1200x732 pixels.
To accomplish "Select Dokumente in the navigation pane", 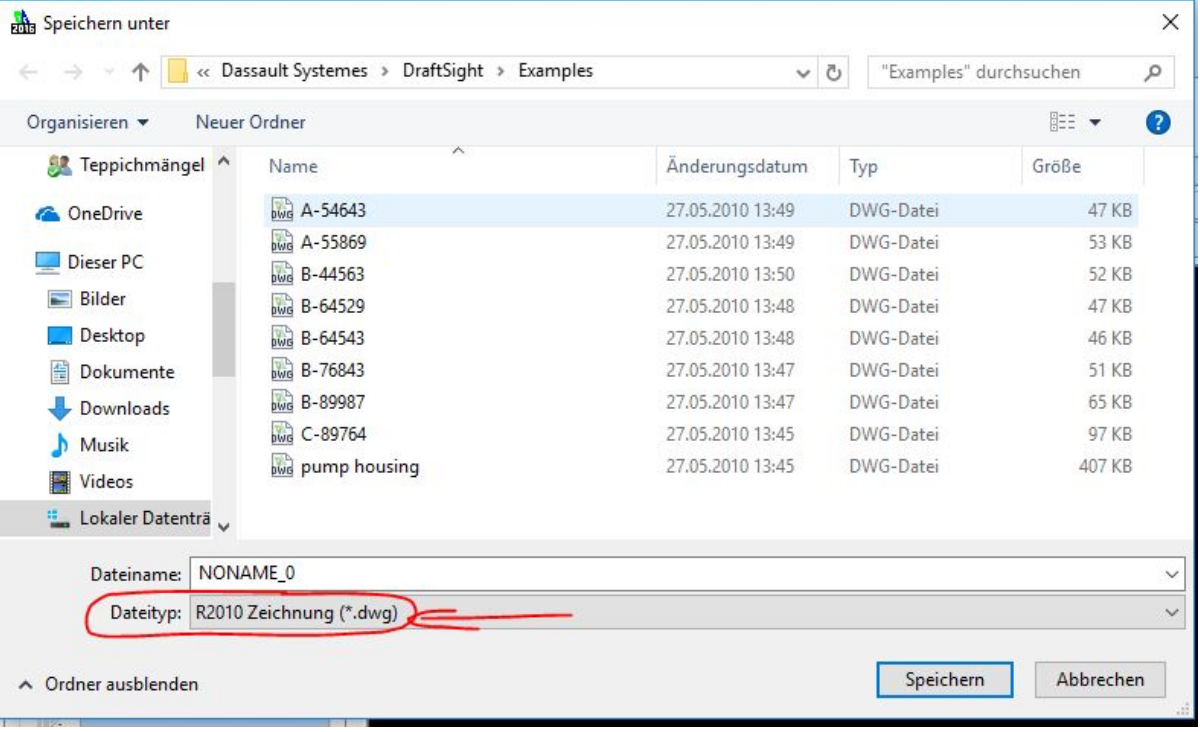I will coord(111,372).
